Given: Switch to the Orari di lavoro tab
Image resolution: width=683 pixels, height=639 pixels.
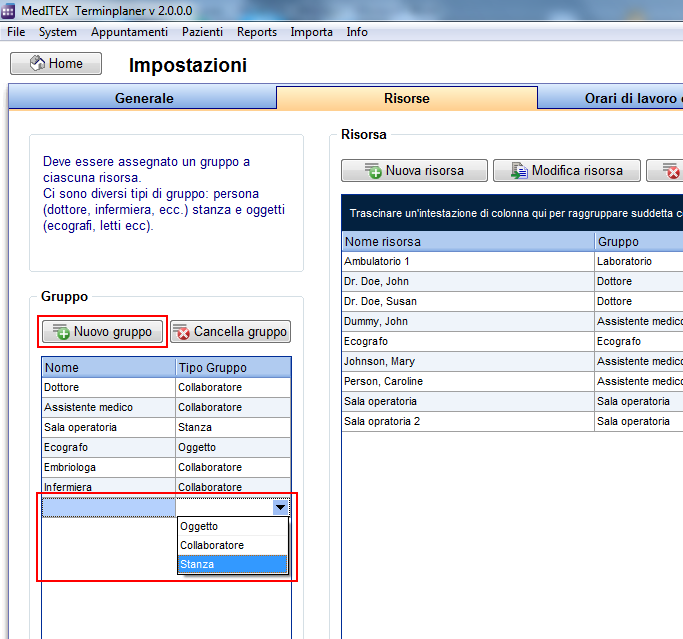Looking at the screenshot, I should click(x=611, y=98).
